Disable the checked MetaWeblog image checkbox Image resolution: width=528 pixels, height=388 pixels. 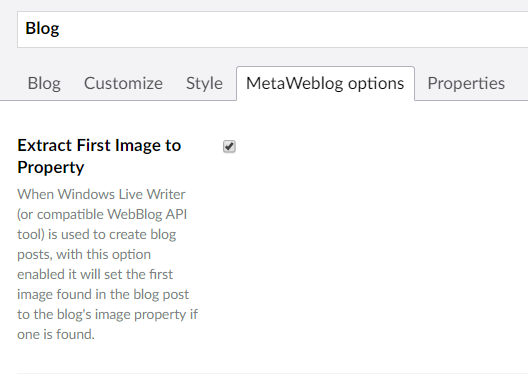click(229, 147)
